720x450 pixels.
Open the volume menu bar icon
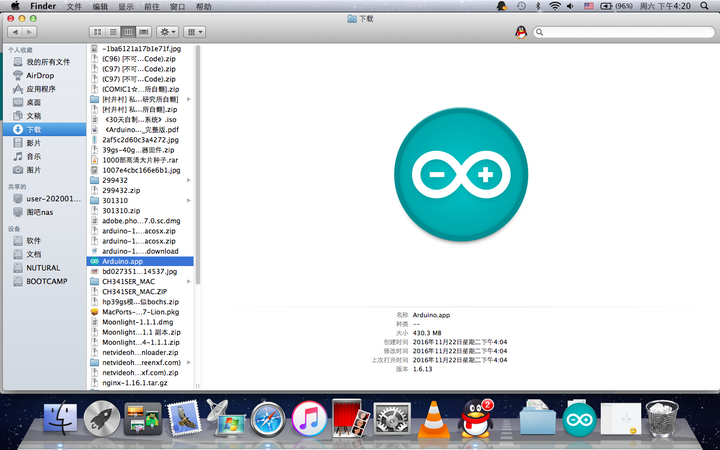(570, 6)
